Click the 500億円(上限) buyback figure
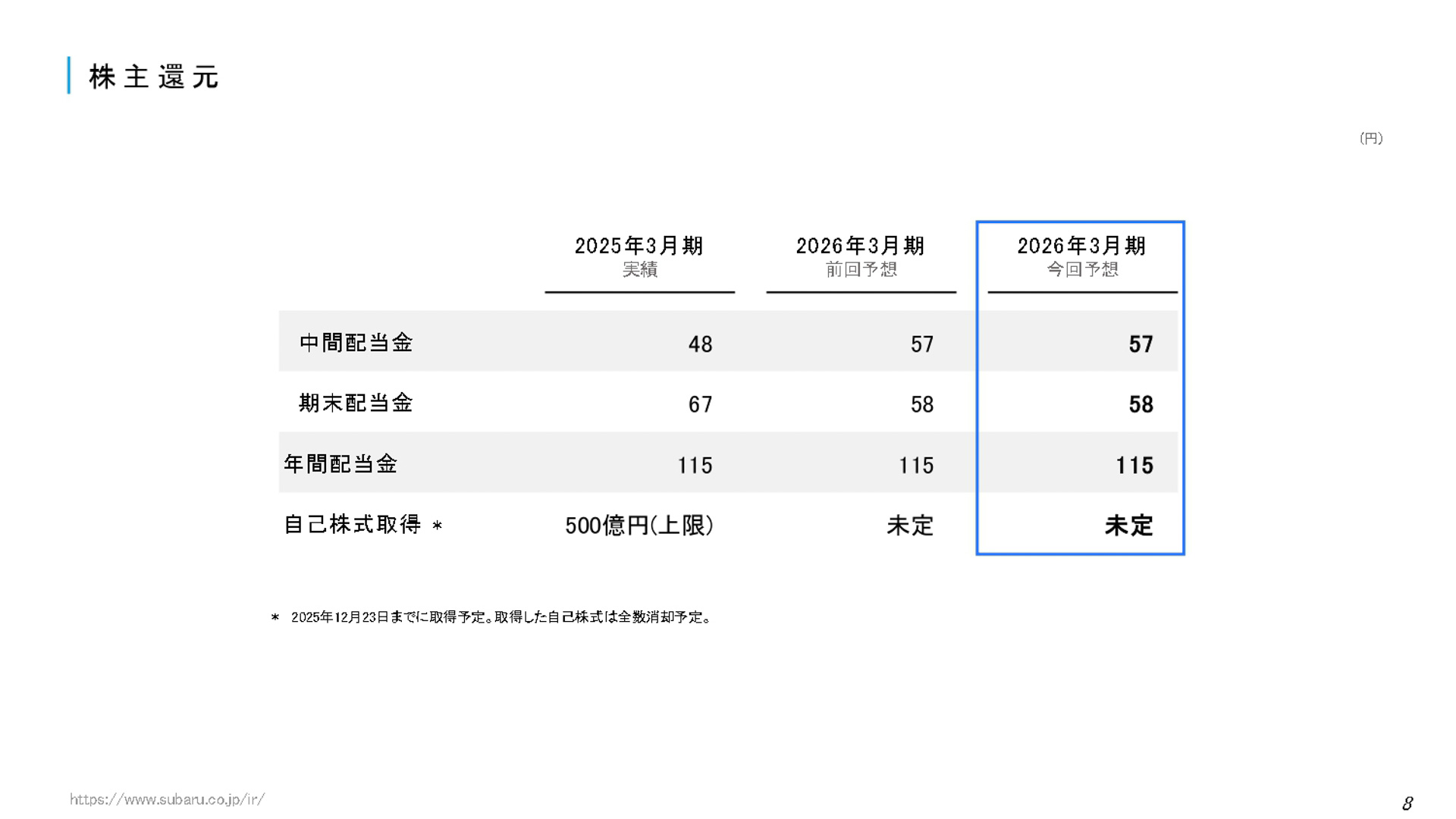This screenshot has height=819, width=1456. coord(639,526)
